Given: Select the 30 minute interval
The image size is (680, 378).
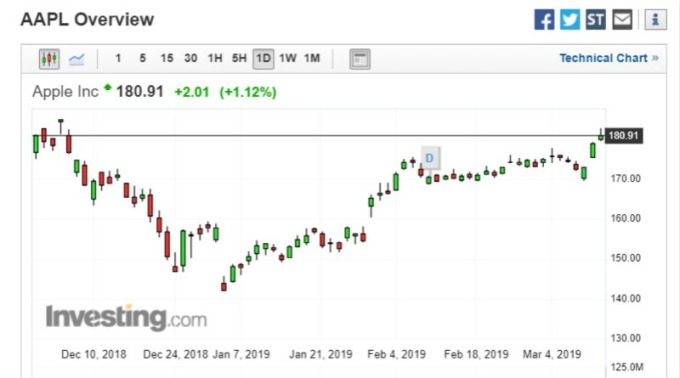Looking at the screenshot, I should click(191, 58).
